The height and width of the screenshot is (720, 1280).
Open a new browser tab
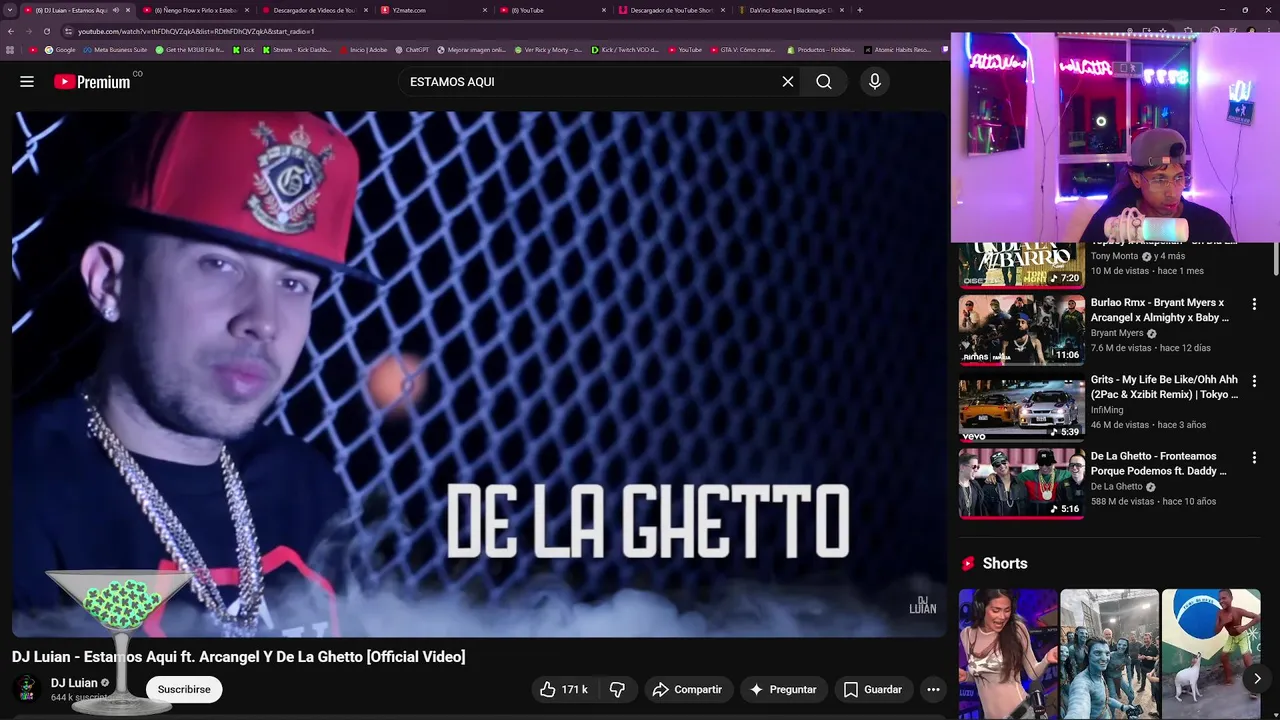point(860,10)
